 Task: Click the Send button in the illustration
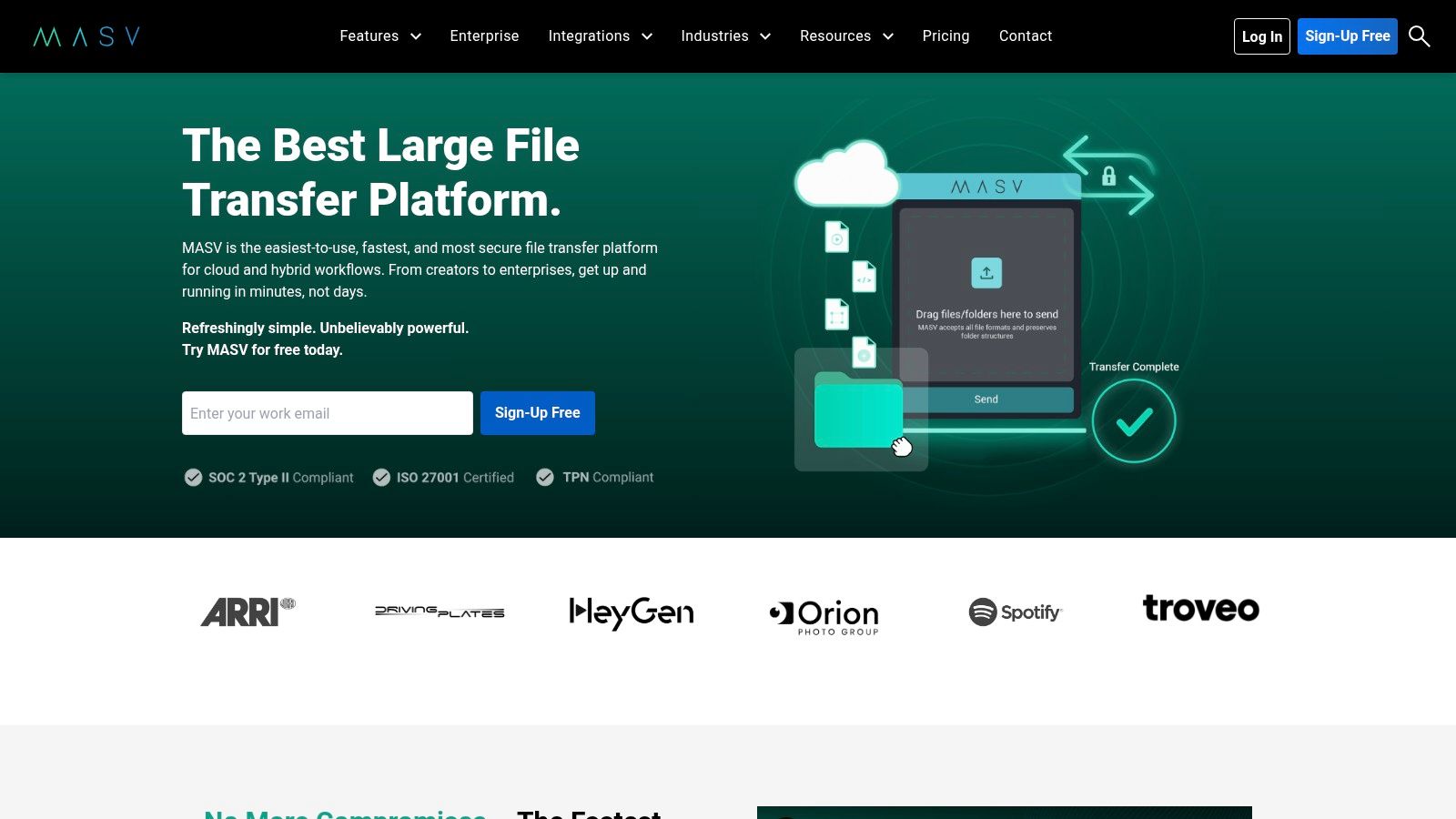986,399
